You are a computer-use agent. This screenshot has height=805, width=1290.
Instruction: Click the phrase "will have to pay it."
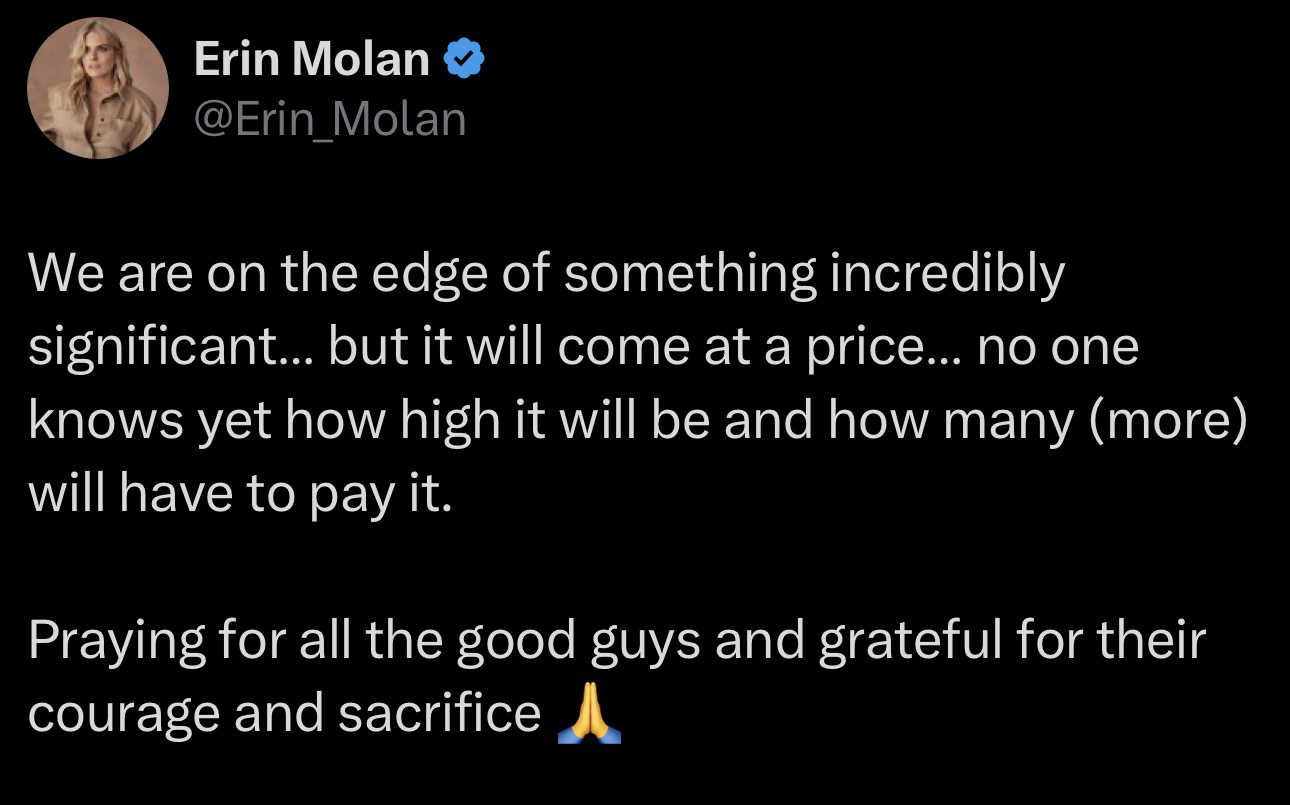[x=240, y=494]
